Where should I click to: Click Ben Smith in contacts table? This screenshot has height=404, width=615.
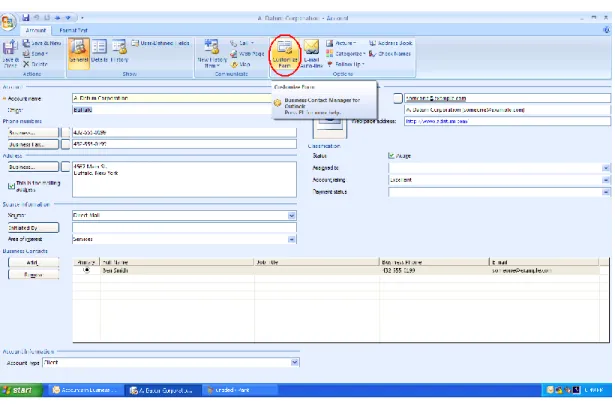tap(115, 271)
